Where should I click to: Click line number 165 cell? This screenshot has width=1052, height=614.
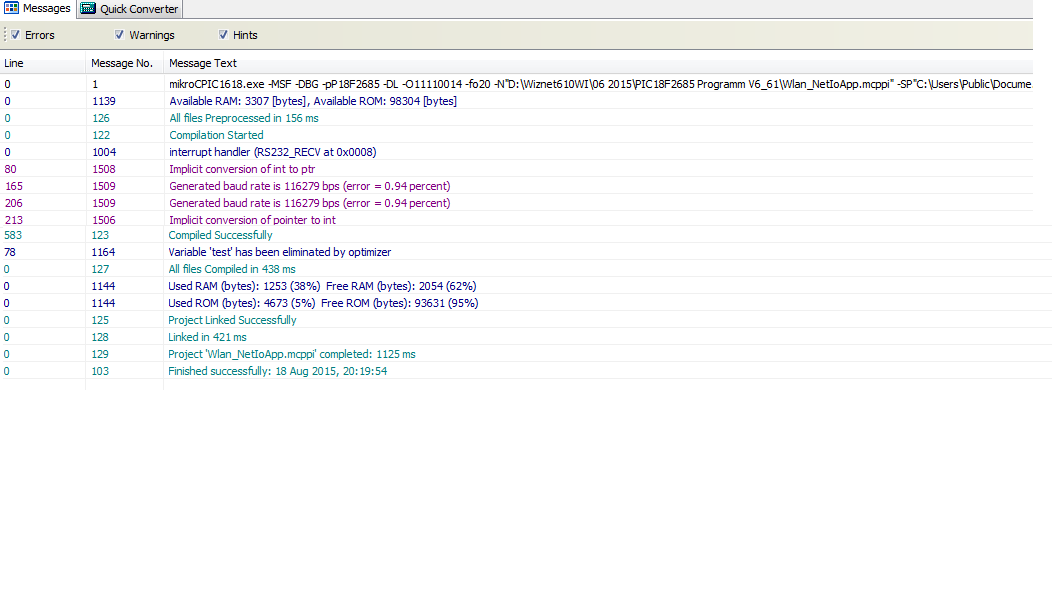click(x=13, y=186)
